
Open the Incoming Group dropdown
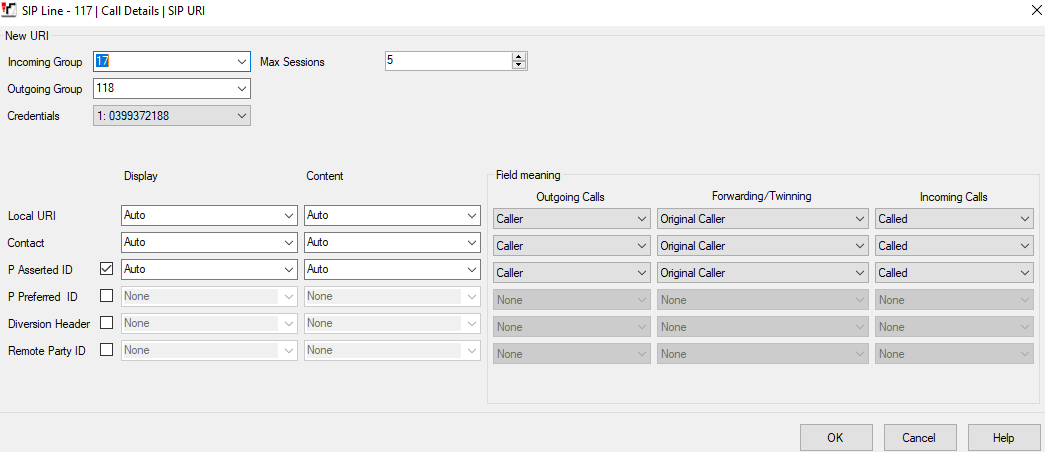(x=242, y=61)
